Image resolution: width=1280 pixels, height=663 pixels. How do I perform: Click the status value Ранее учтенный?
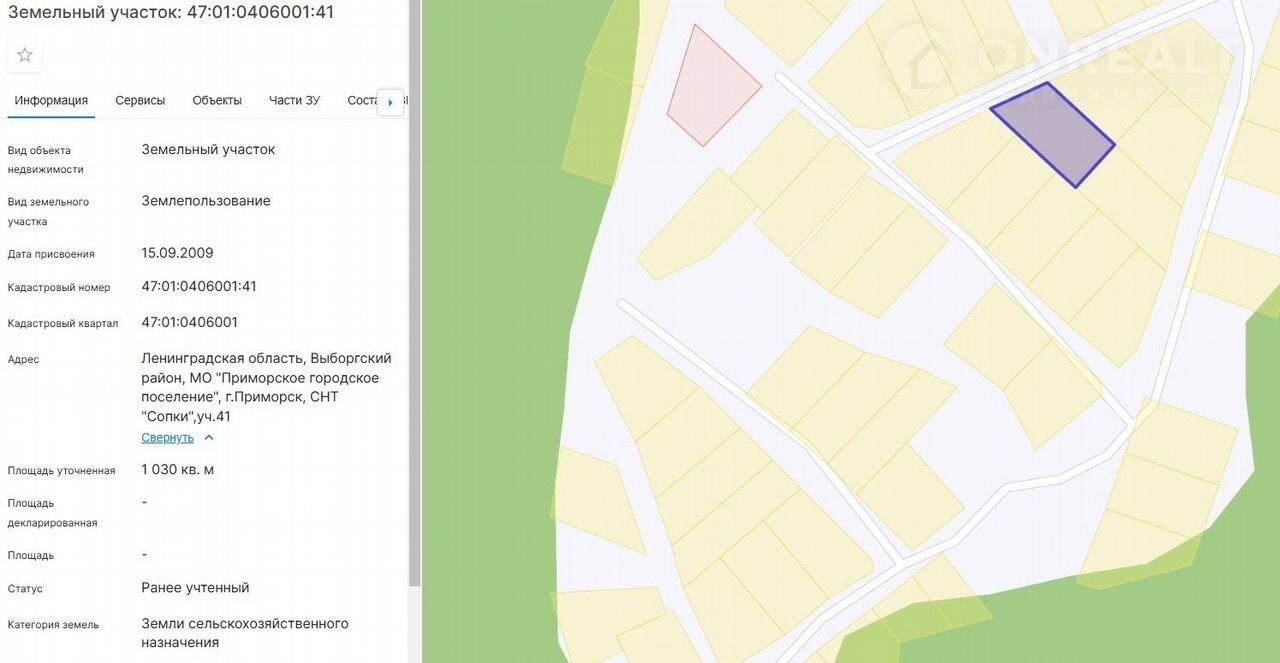click(x=195, y=588)
